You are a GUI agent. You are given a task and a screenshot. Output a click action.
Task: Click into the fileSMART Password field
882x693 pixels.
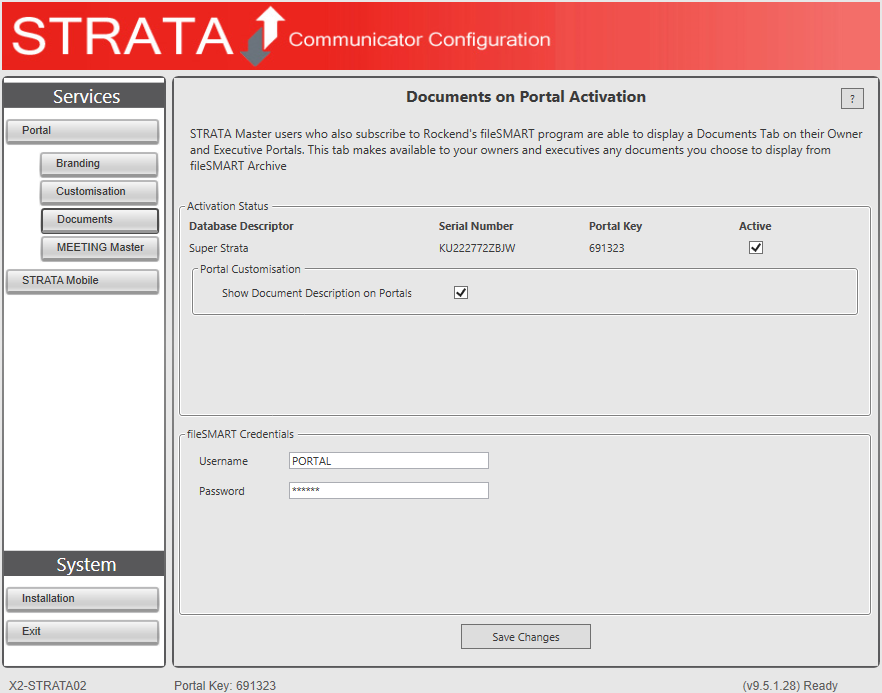[388, 491]
